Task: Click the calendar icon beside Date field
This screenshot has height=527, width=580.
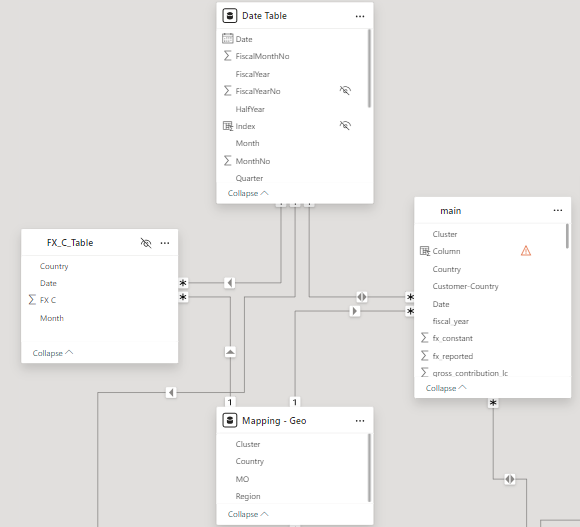Action: coord(227,38)
